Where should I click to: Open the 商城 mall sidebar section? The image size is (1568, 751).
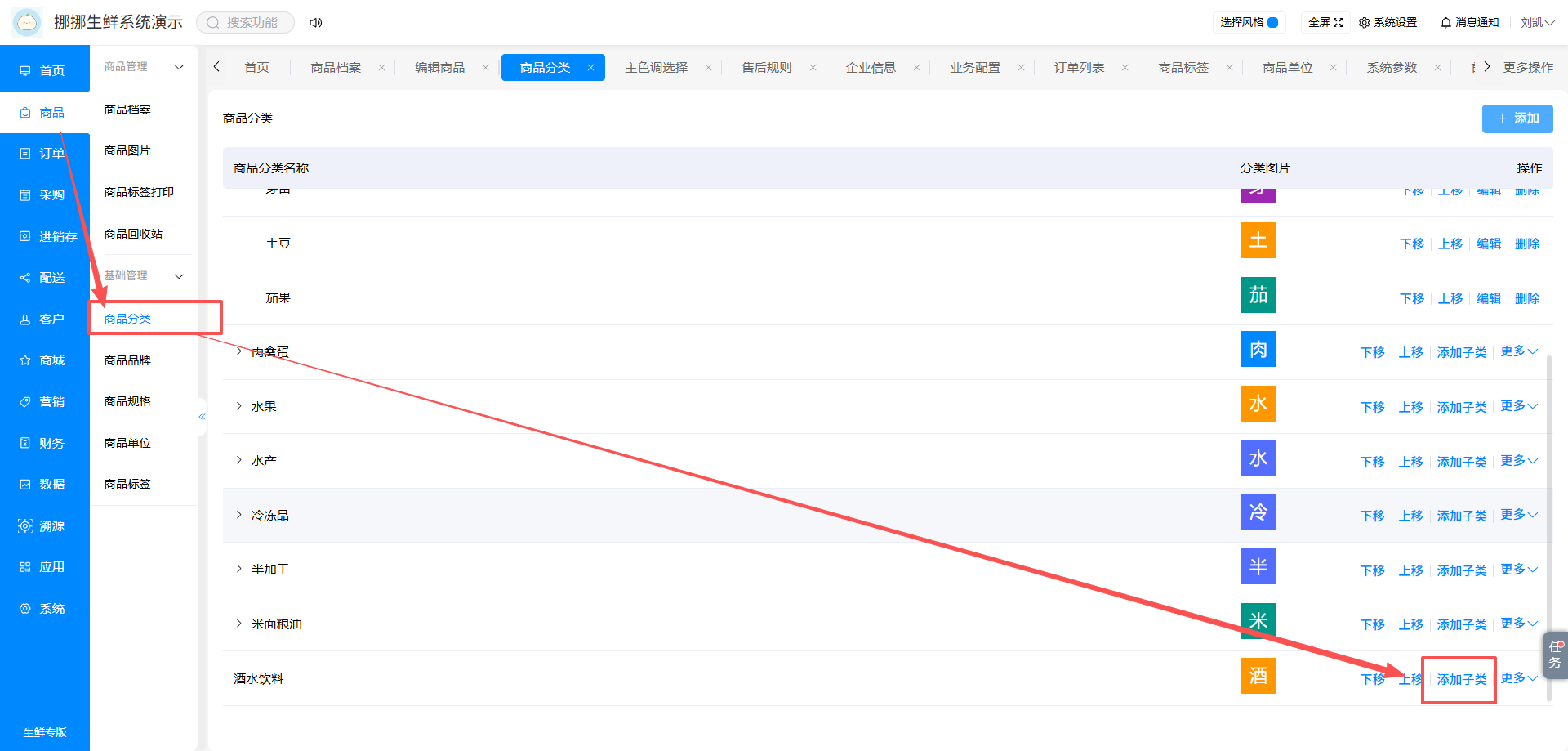(44, 360)
